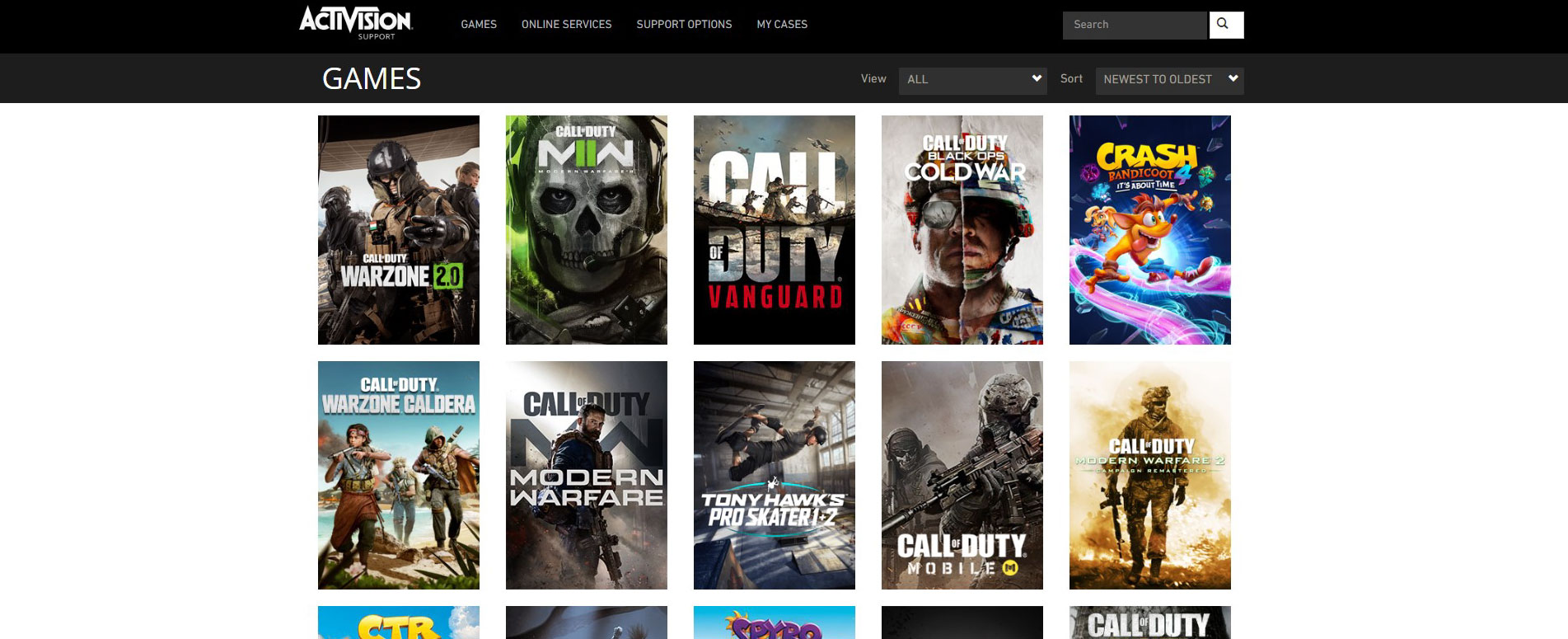Choose Call of Duty Mobile cover
The width and height of the screenshot is (1568, 639).
[x=962, y=475]
